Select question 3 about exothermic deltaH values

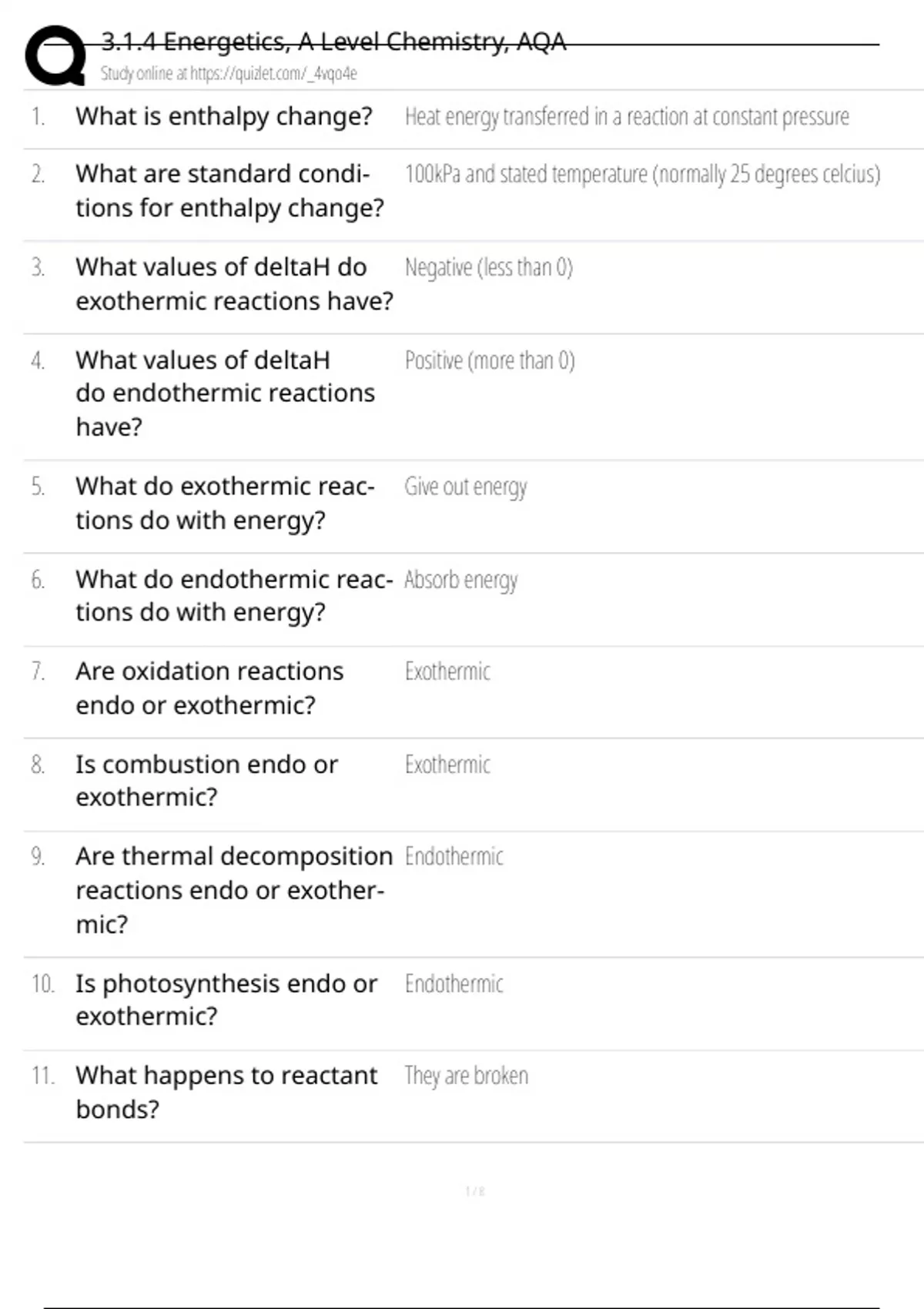coord(233,283)
